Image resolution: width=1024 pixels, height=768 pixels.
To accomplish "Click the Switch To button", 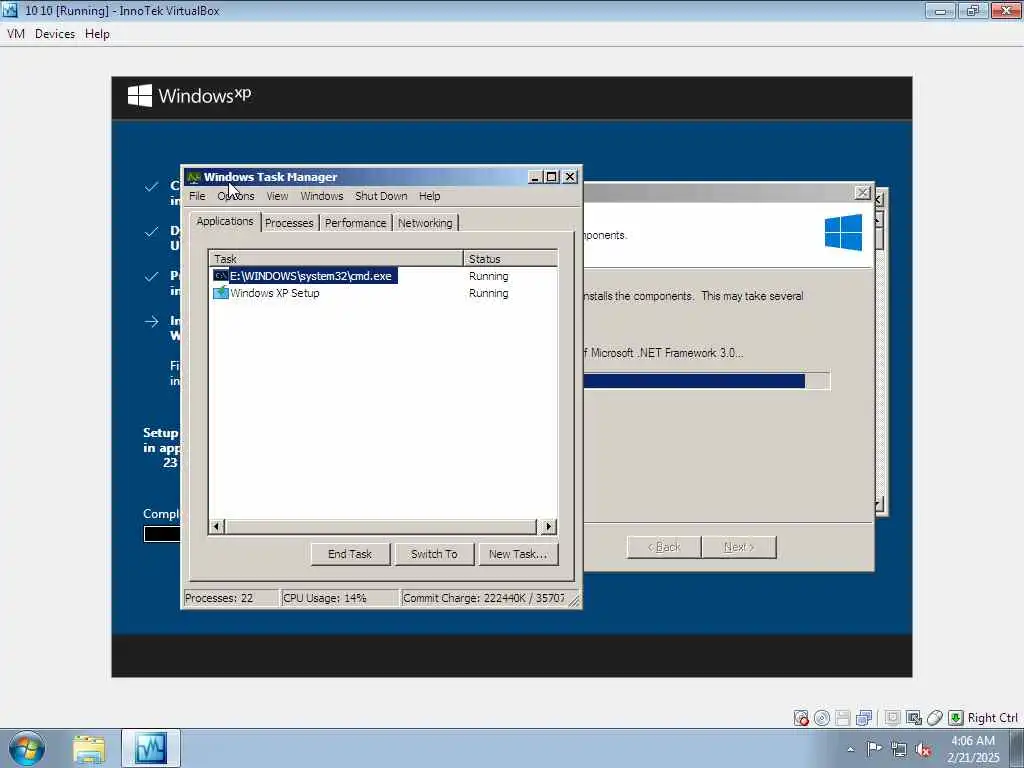I will pyautogui.click(x=434, y=554).
